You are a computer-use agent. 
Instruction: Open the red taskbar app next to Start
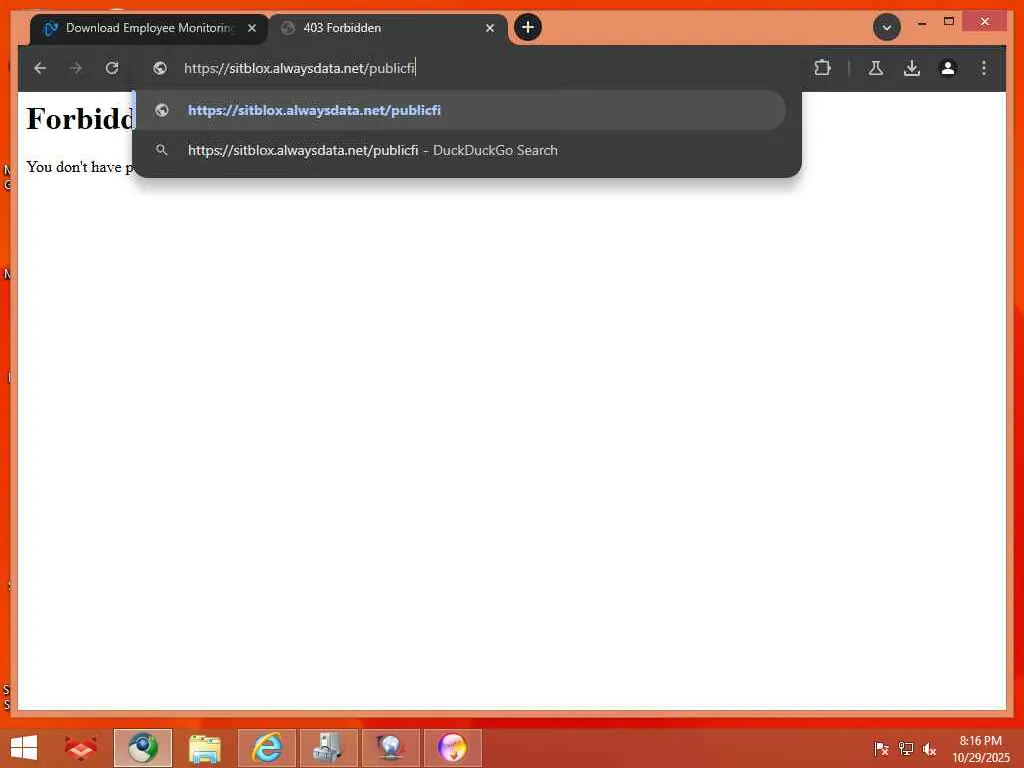point(80,748)
